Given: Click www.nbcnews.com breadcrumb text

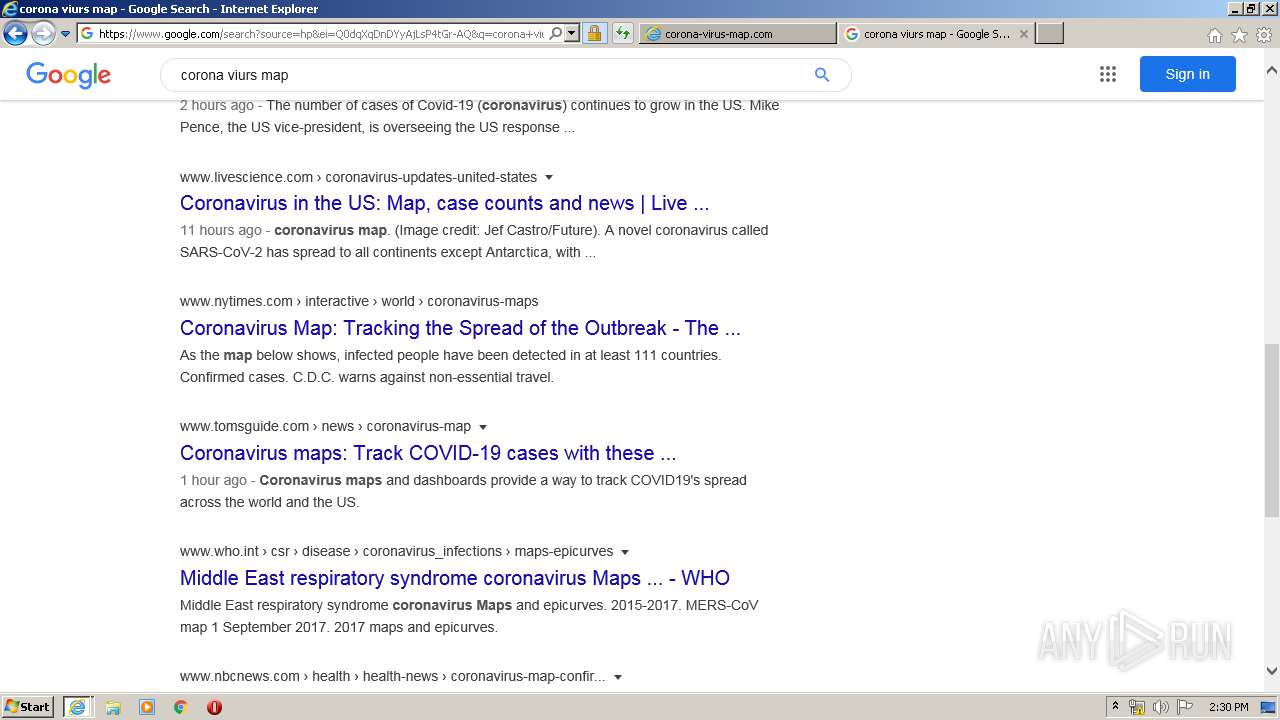Looking at the screenshot, I should 239,676.
